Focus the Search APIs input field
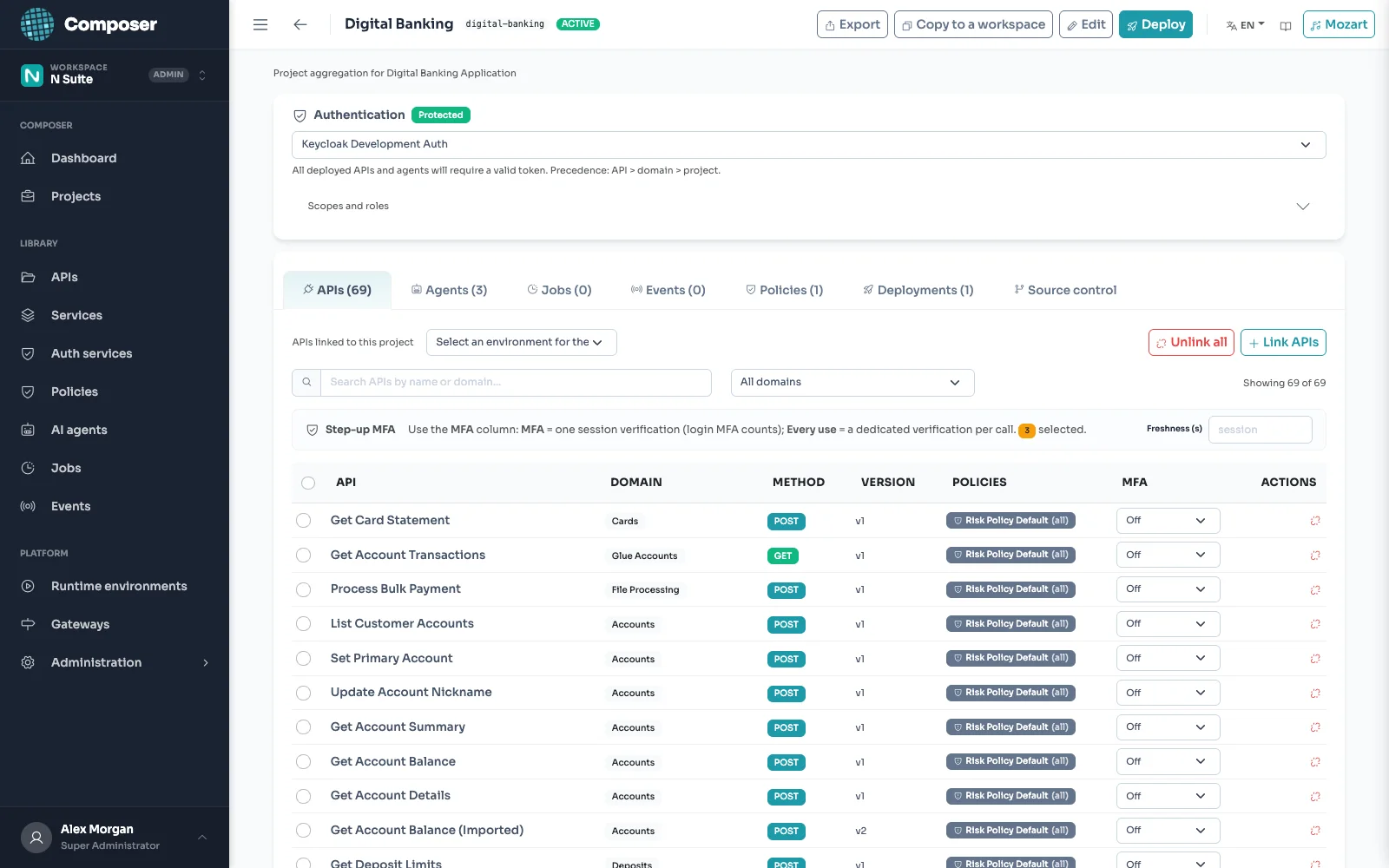The height and width of the screenshot is (868, 1389). (516, 382)
